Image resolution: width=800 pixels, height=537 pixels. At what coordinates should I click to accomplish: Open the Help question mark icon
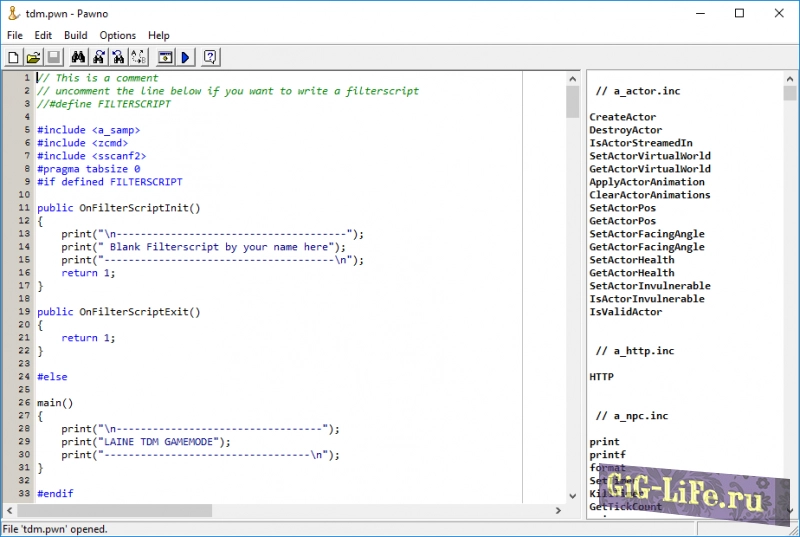210,57
